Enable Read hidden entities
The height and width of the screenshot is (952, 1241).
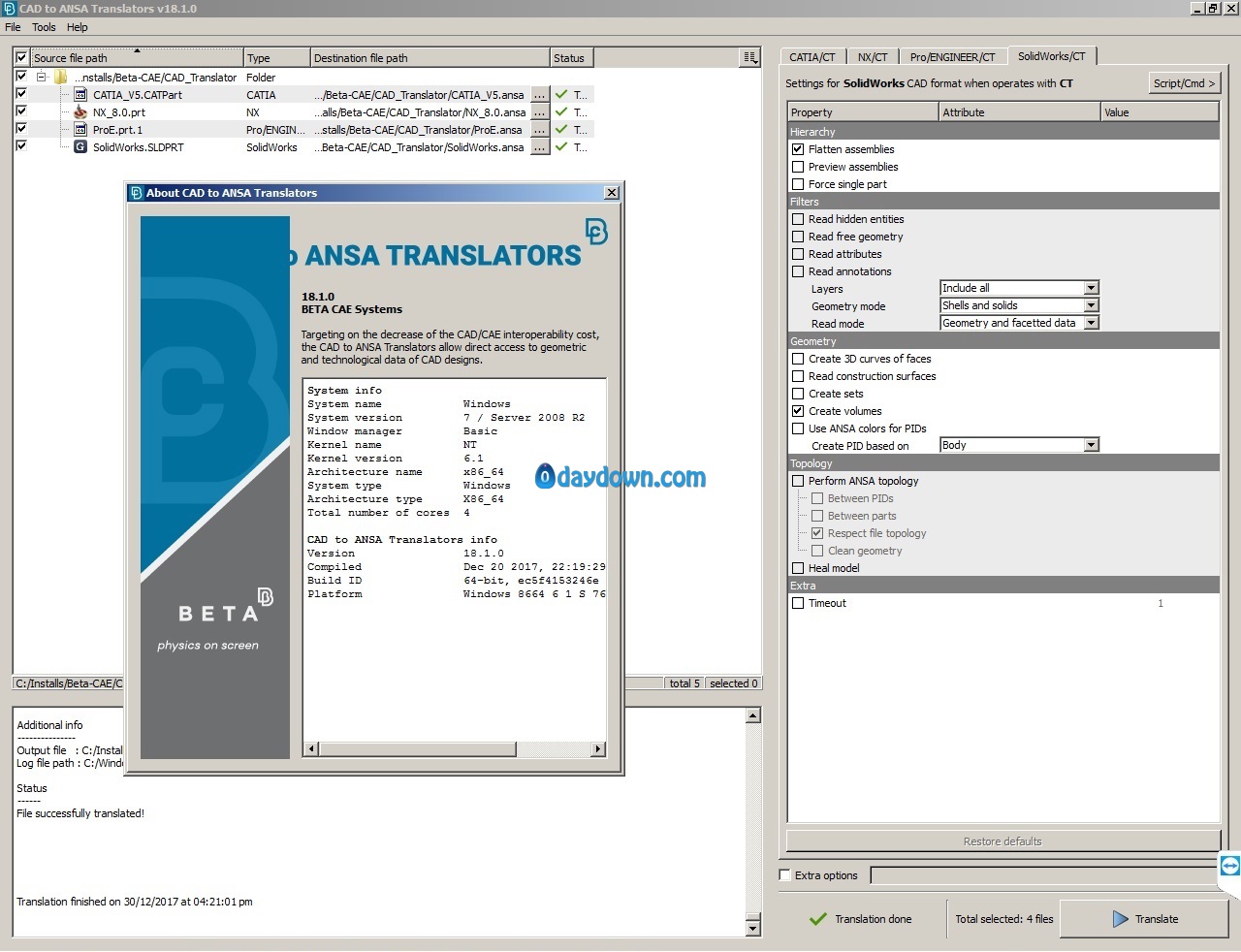(798, 219)
